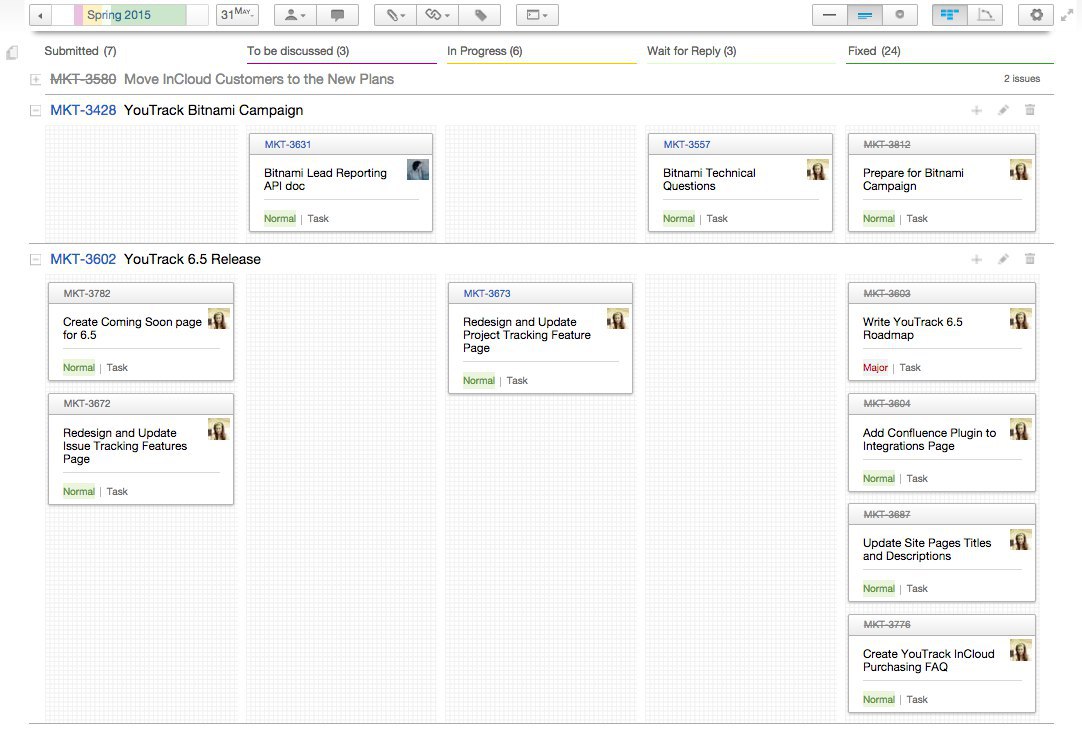Screen dimensions: 1082x731
Task: Go to the previous sprint arrow
Action: [x=41, y=15]
